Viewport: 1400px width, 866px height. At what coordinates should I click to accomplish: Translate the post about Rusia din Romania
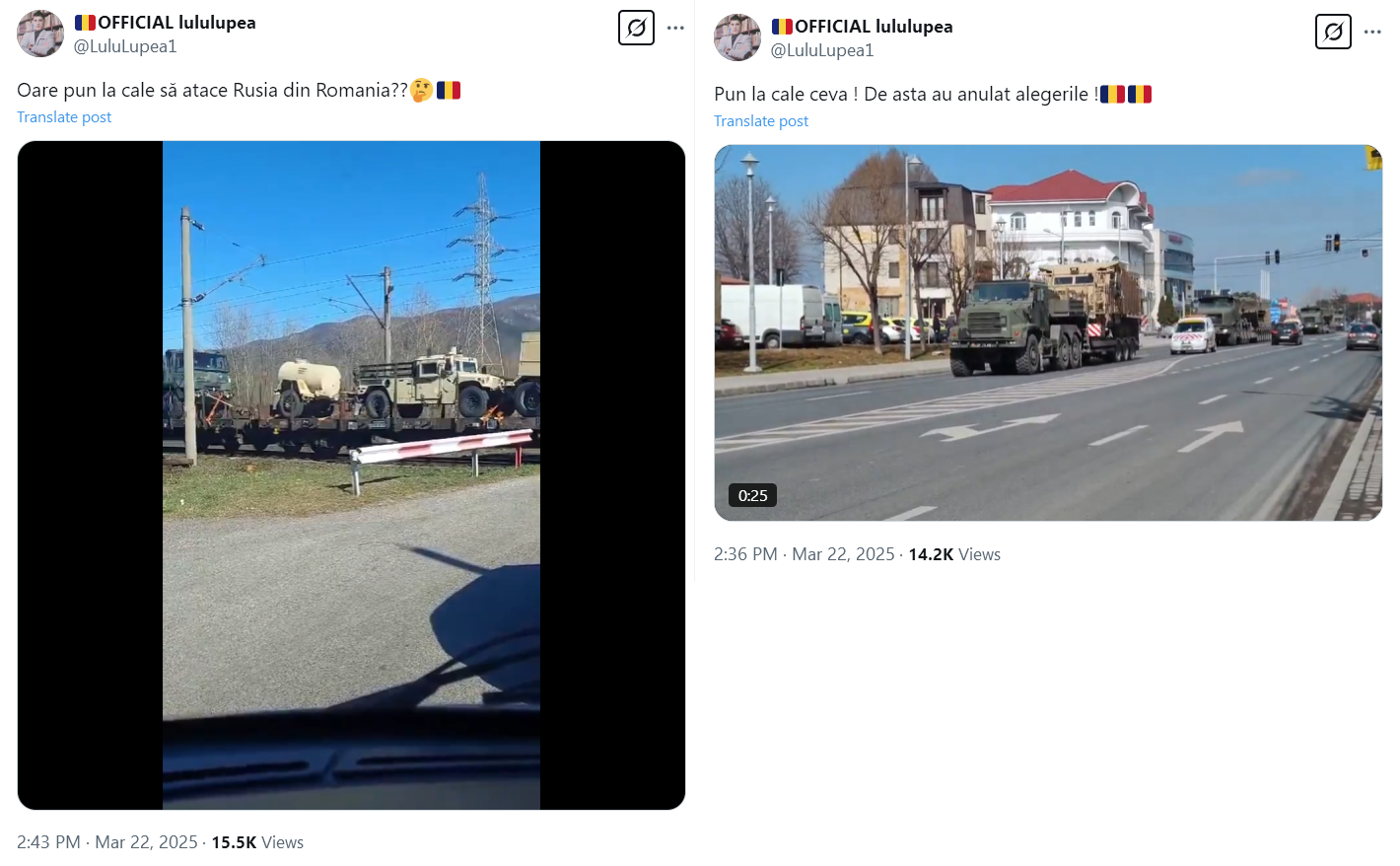coord(64,117)
